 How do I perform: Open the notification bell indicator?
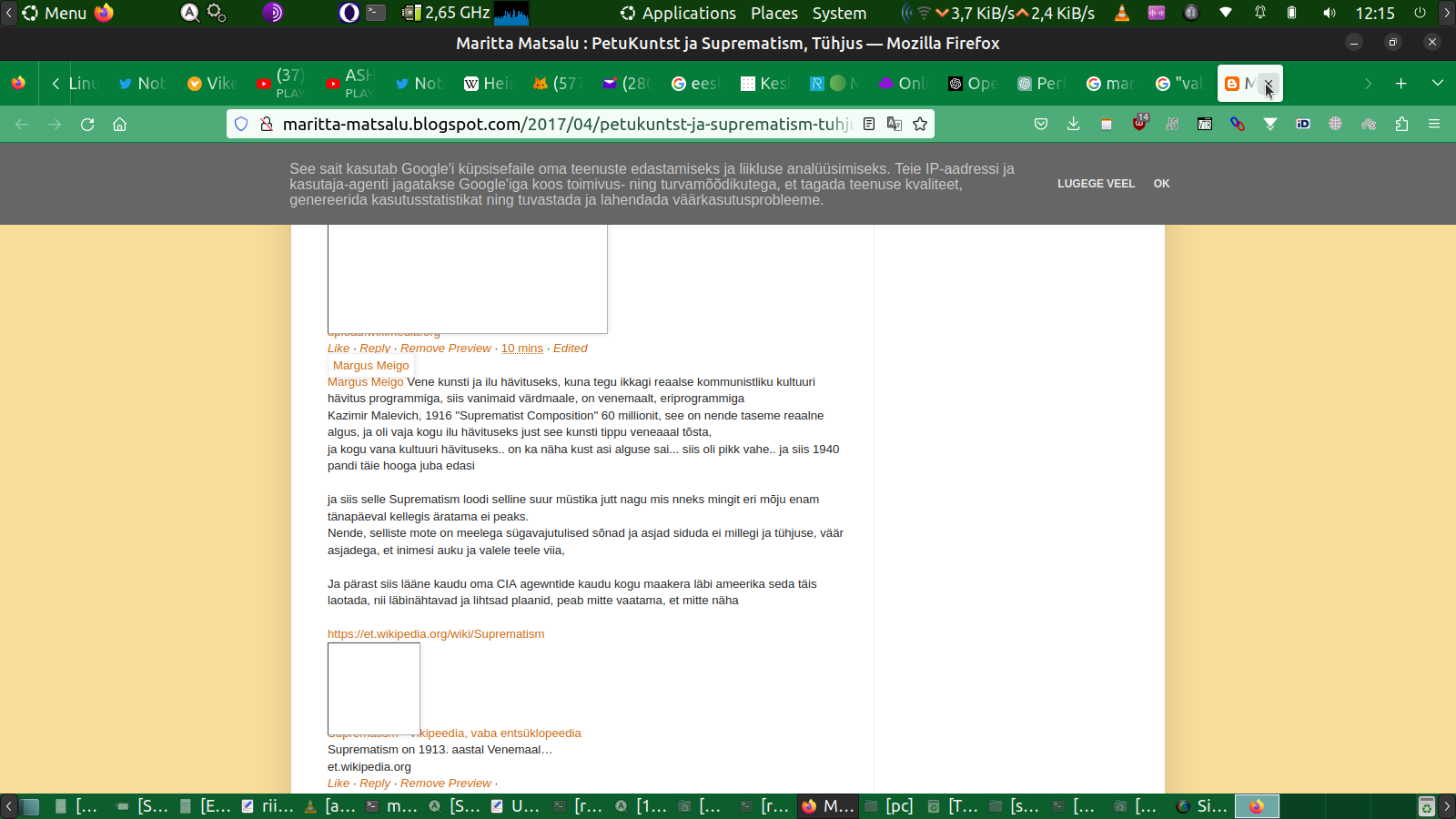(x=1260, y=13)
